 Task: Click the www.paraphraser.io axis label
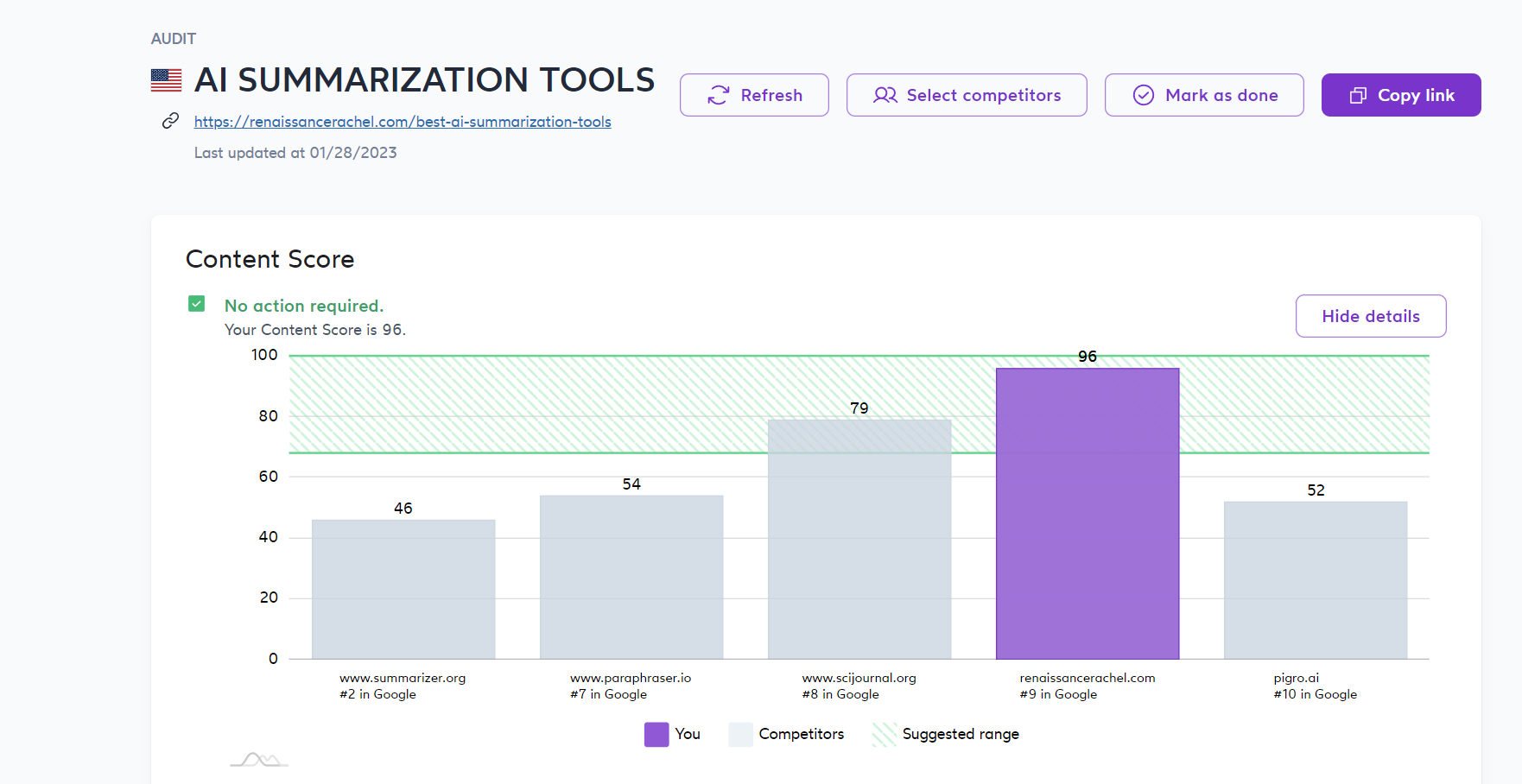point(631,678)
